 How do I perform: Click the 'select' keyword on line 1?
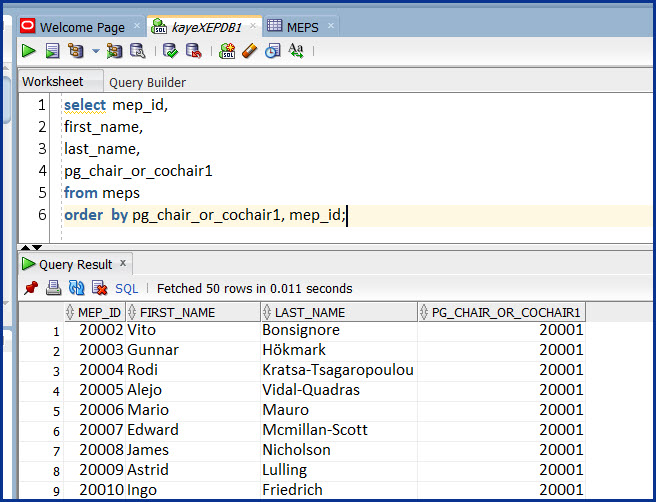85,105
